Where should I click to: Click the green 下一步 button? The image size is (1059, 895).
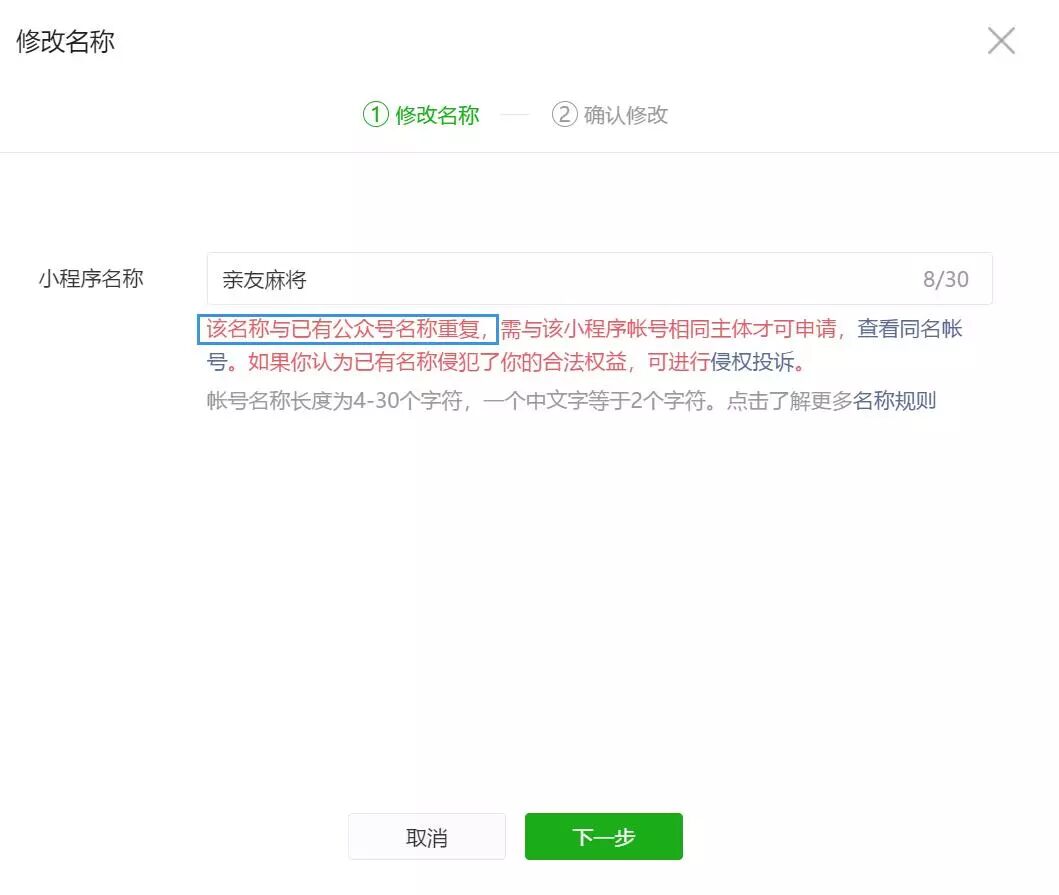click(604, 837)
